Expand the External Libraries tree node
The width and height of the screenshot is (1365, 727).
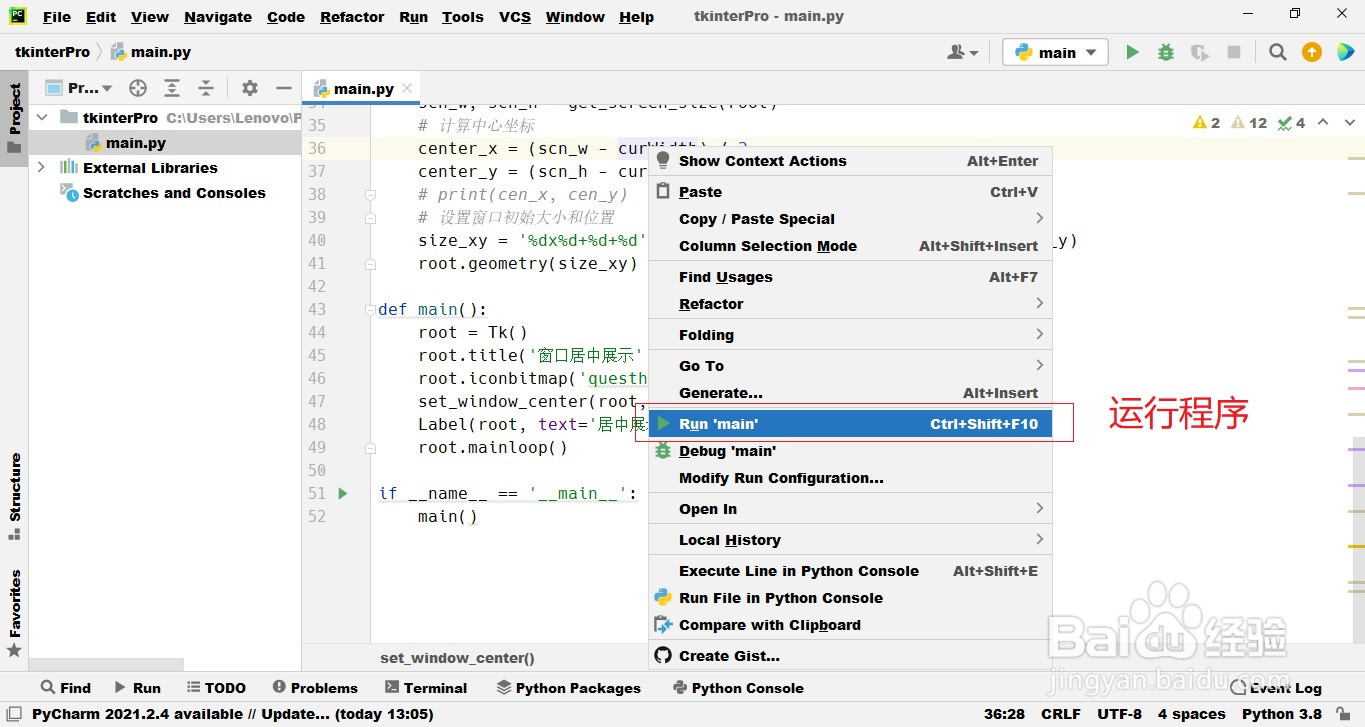(41, 168)
